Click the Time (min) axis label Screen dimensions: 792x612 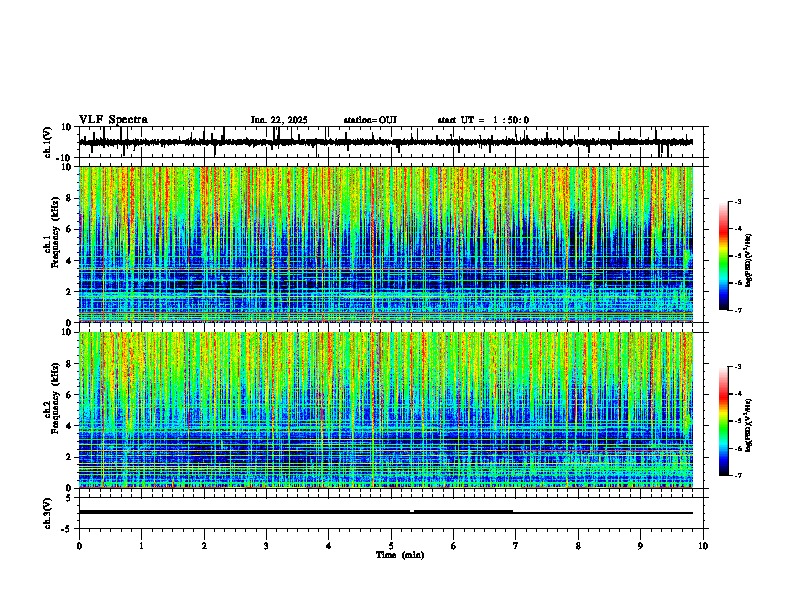(400, 555)
